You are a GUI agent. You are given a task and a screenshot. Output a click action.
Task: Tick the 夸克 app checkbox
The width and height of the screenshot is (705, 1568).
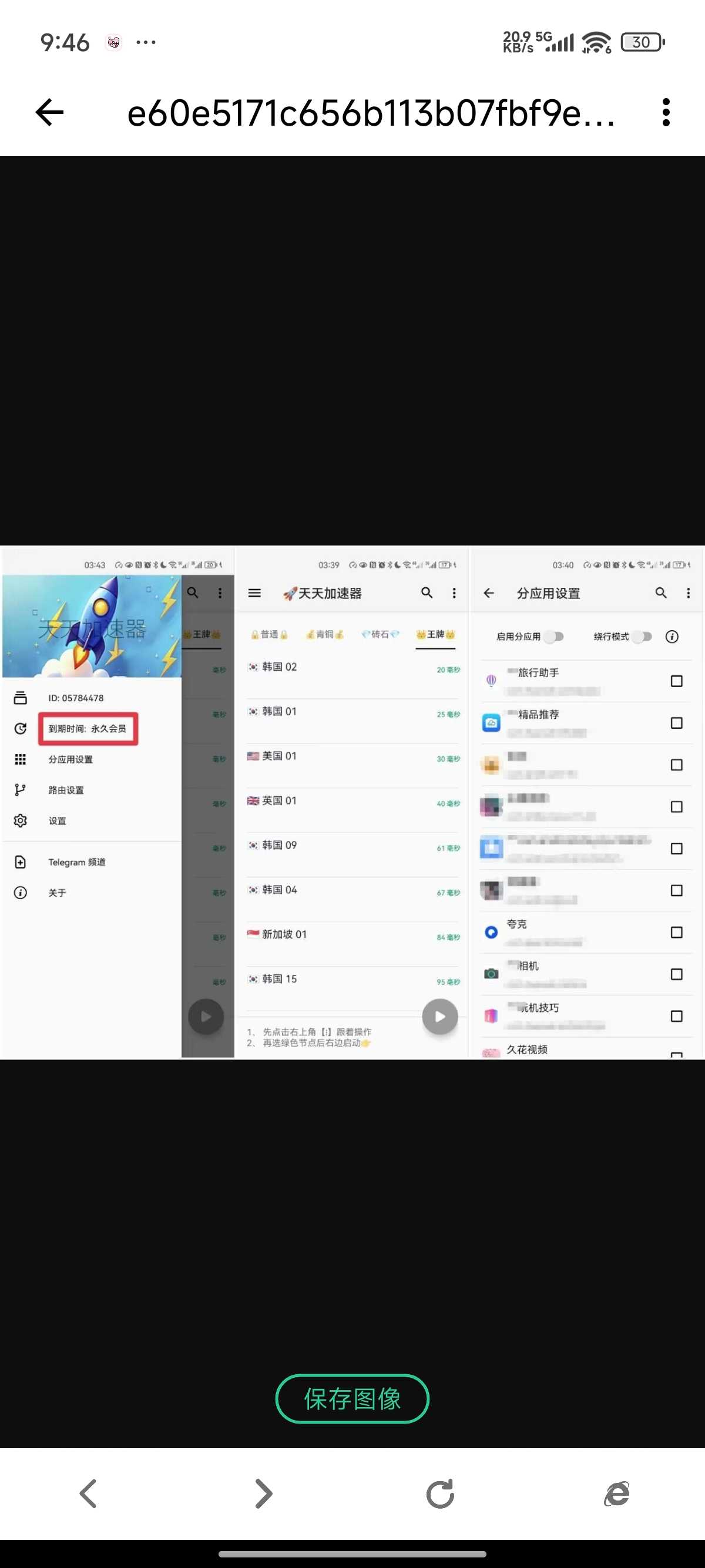point(676,933)
